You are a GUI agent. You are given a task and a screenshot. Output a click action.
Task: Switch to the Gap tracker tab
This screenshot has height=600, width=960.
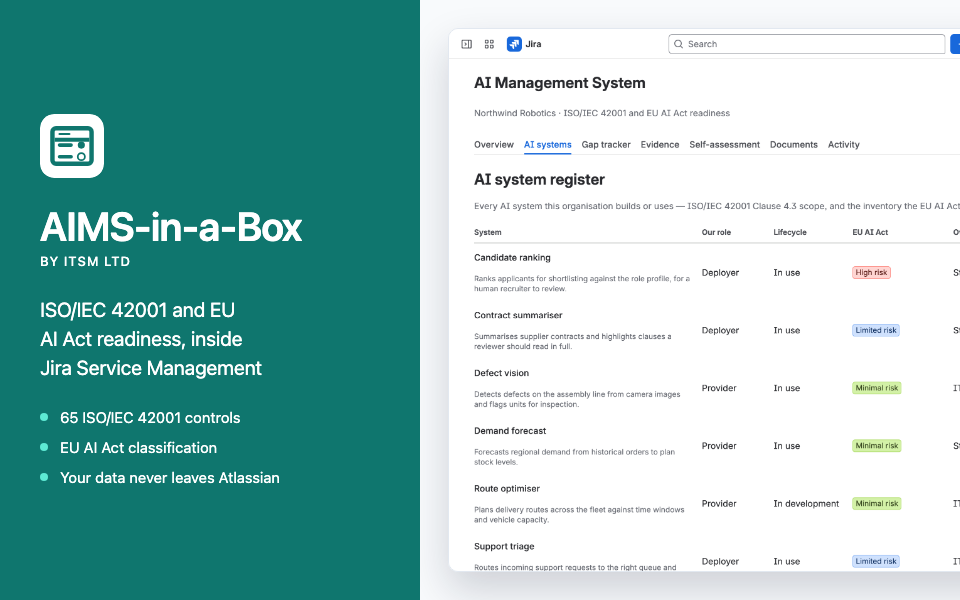point(606,144)
